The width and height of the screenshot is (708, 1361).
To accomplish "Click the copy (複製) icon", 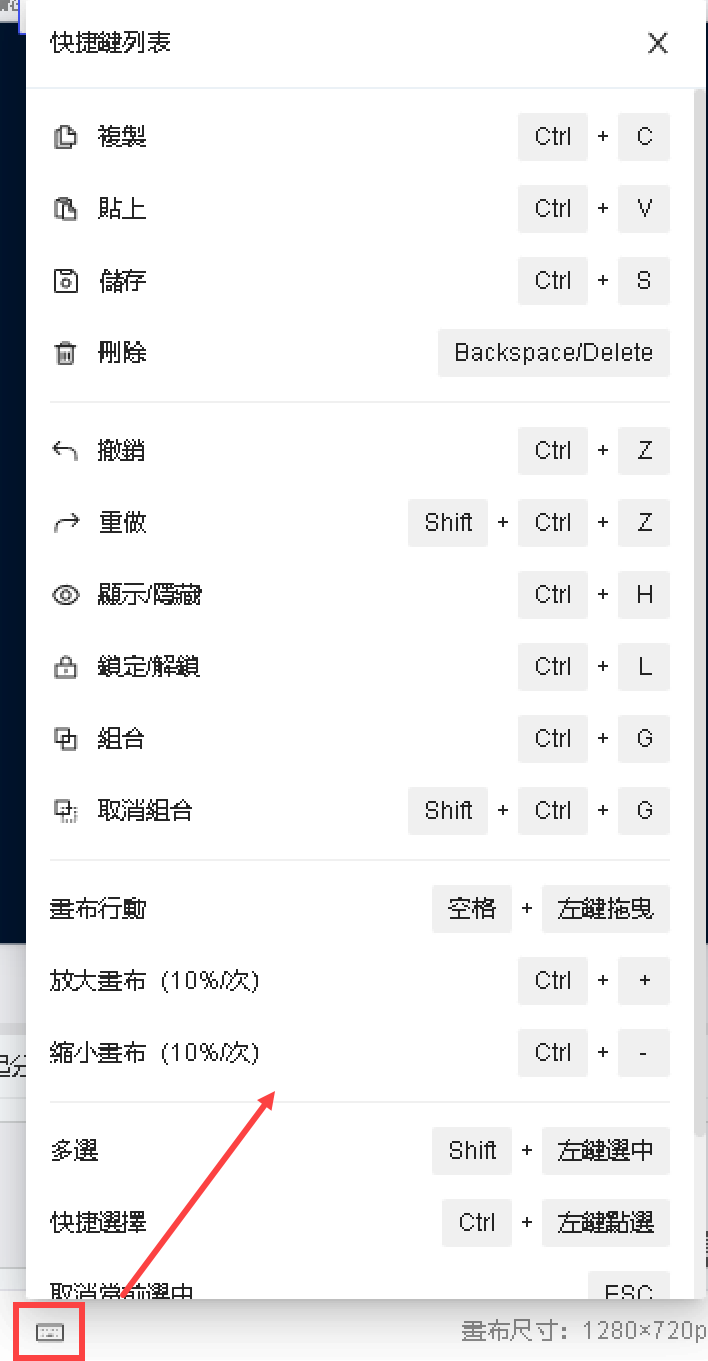I will coord(65,137).
